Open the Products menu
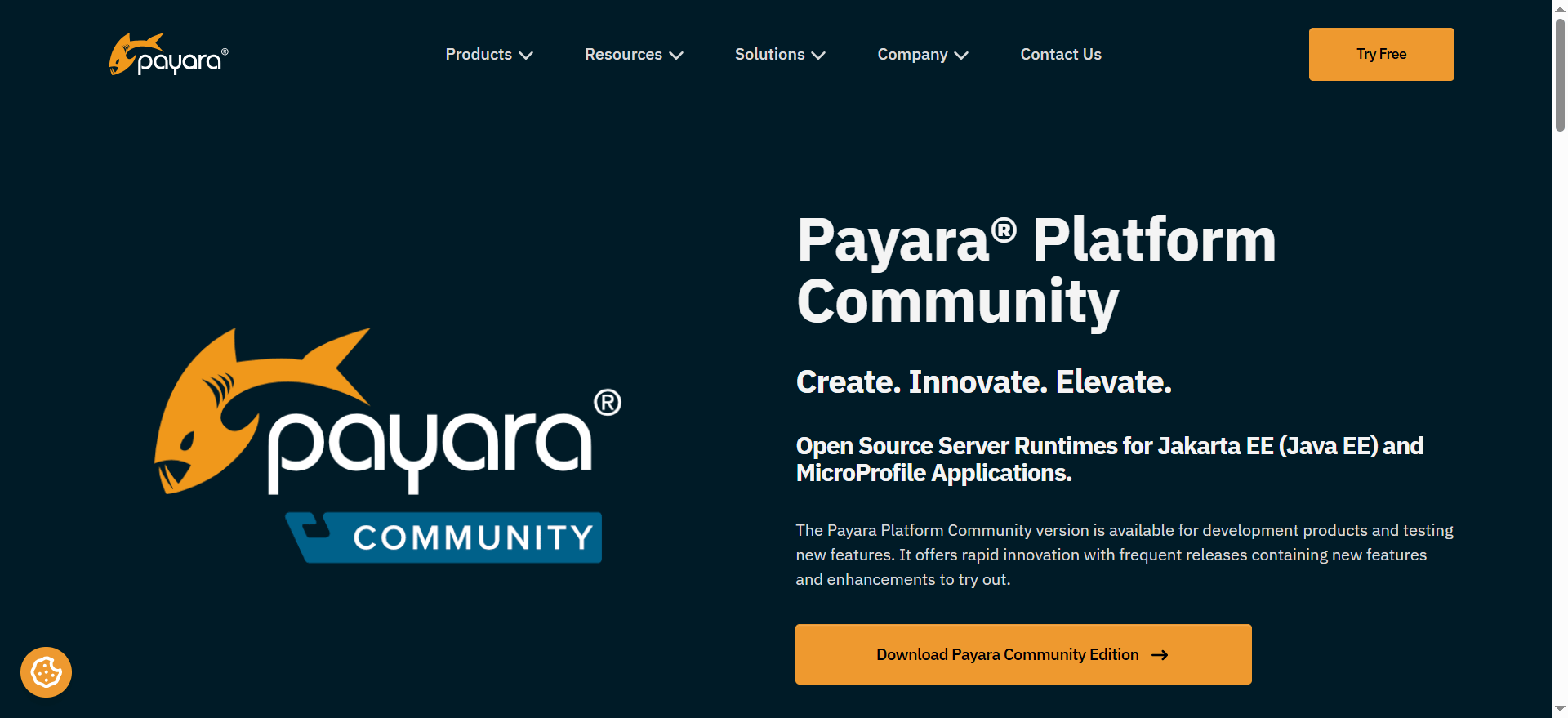The image size is (1568, 718). [x=488, y=54]
